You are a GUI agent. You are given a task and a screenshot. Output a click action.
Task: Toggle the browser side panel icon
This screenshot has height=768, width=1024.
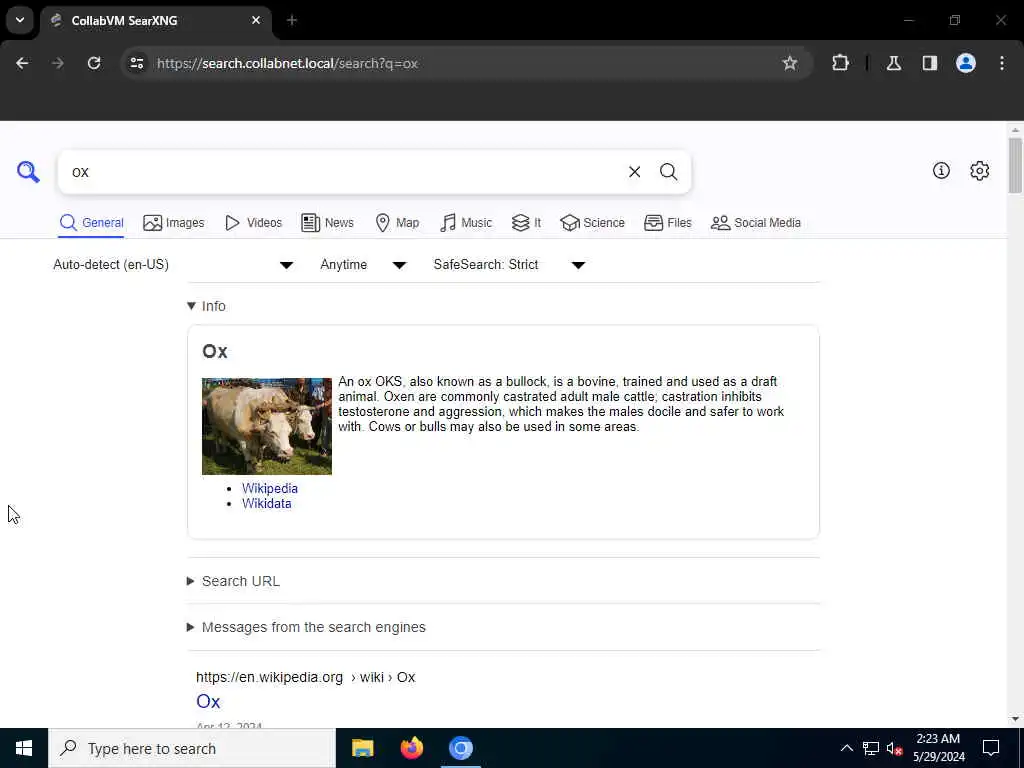929,63
